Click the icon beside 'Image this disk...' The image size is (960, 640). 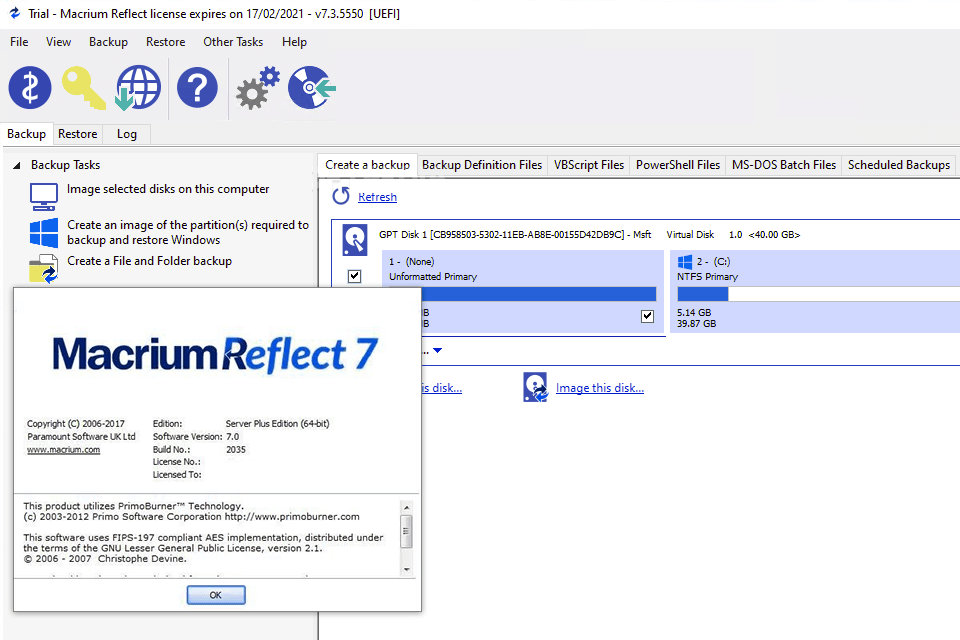535,387
